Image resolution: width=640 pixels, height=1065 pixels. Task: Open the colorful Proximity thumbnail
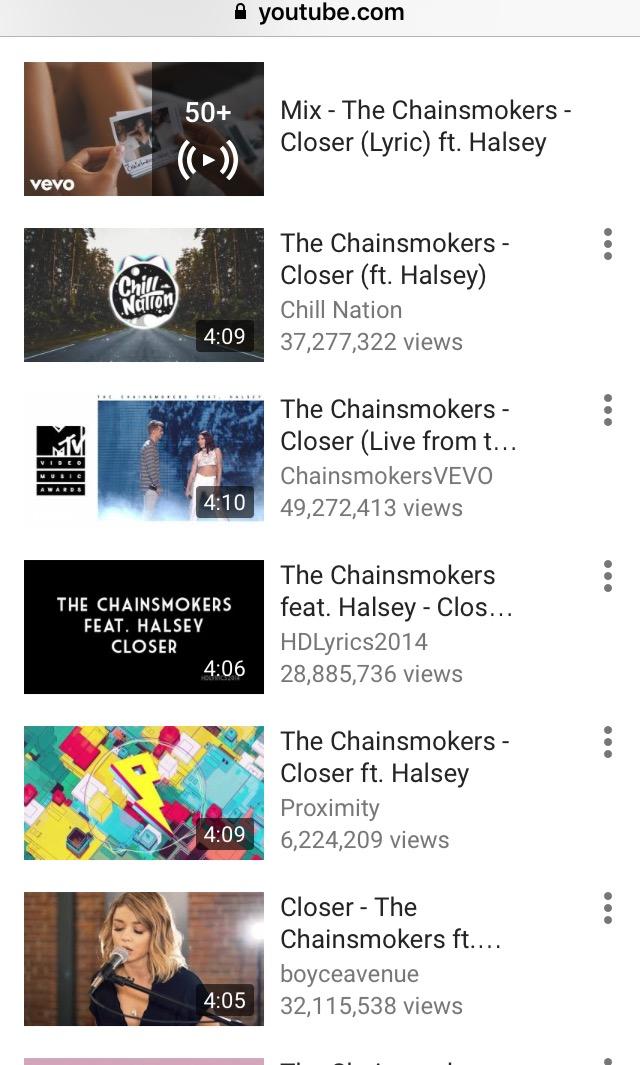(143, 793)
